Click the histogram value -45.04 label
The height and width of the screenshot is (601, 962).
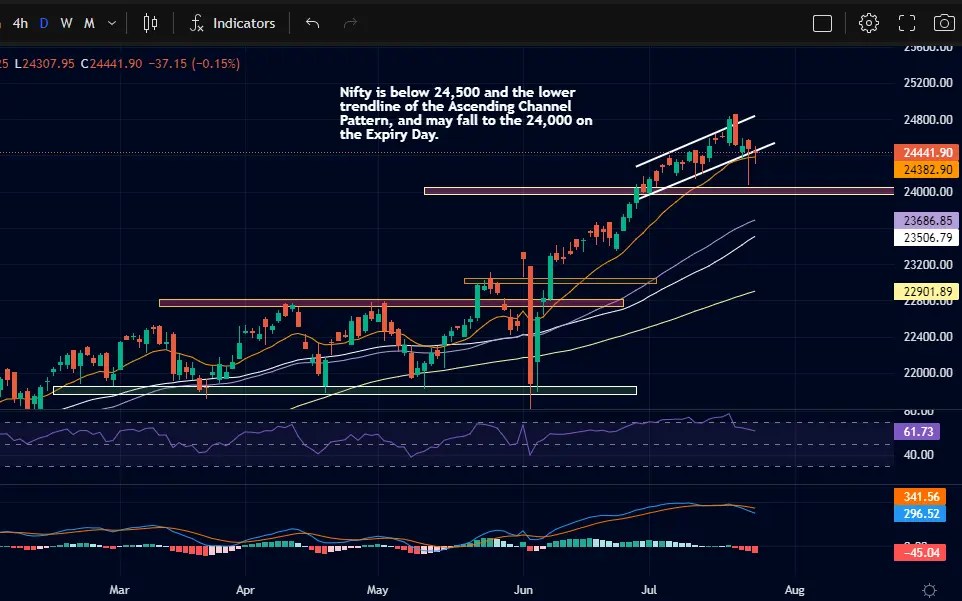click(x=920, y=553)
